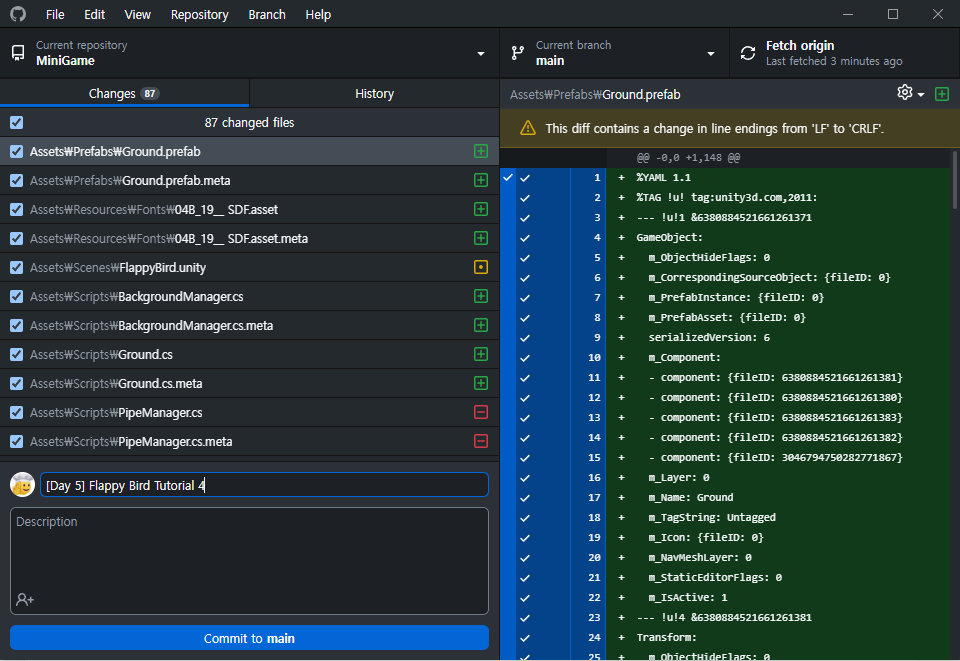Image resolution: width=960 pixels, height=661 pixels.
Task: Click the current repository computer icon
Action: tap(18, 53)
